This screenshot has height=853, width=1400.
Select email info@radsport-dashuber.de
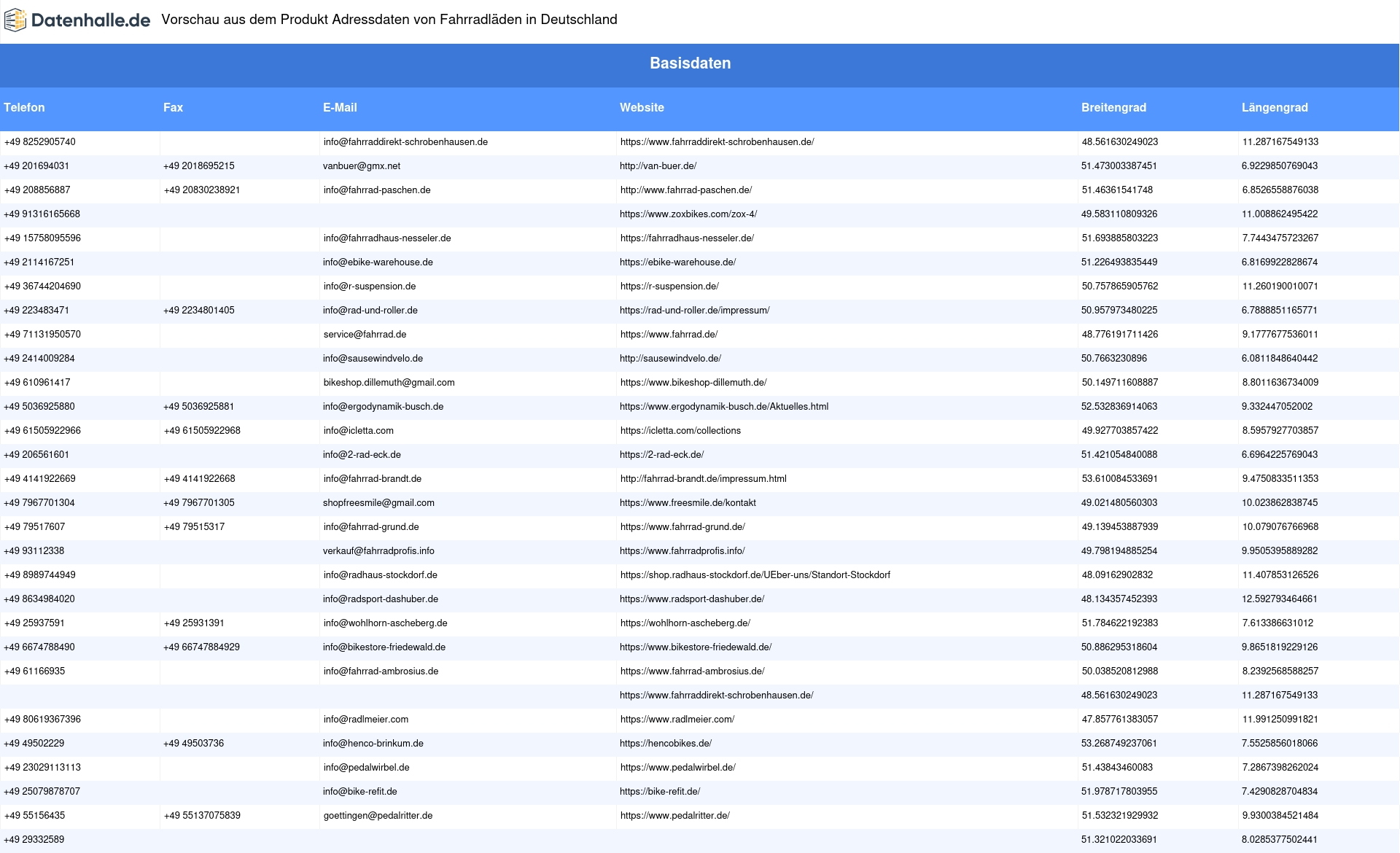[x=381, y=599]
